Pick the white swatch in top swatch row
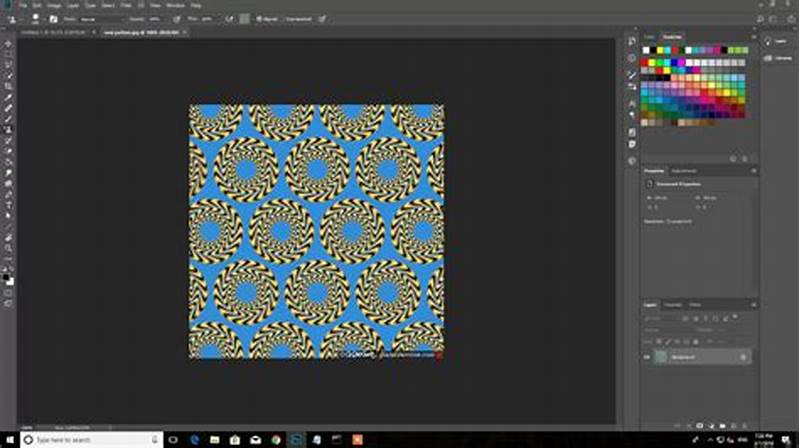 [x=646, y=50]
